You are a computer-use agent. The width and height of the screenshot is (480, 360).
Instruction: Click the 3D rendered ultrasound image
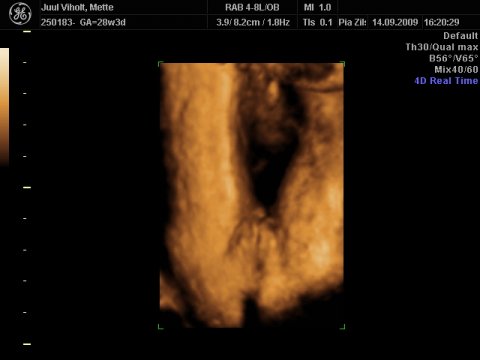tap(252, 195)
